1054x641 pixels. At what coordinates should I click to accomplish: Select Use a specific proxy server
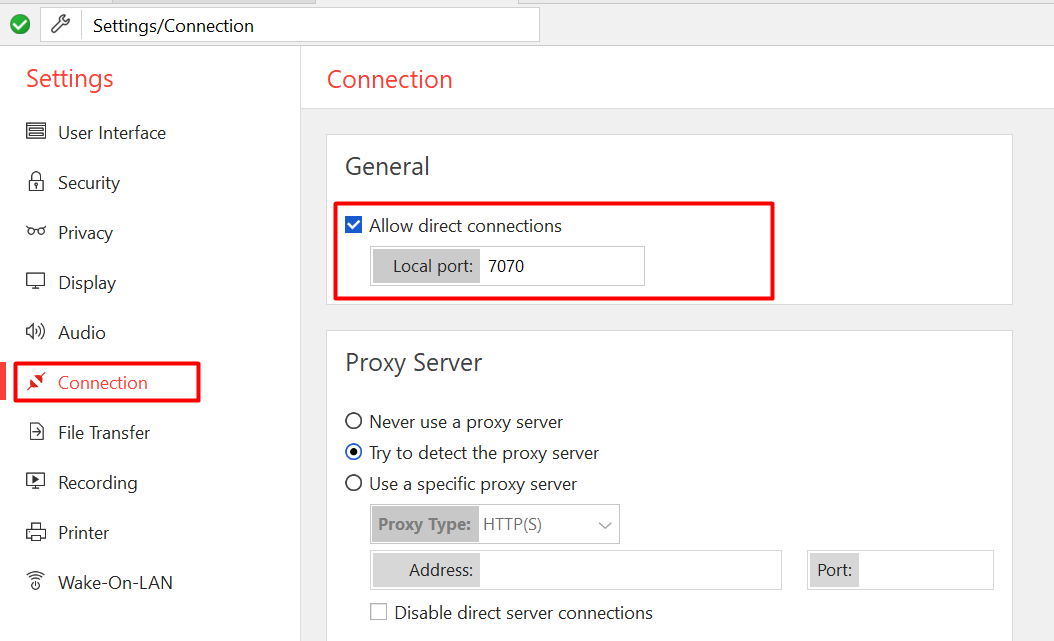[x=354, y=483]
